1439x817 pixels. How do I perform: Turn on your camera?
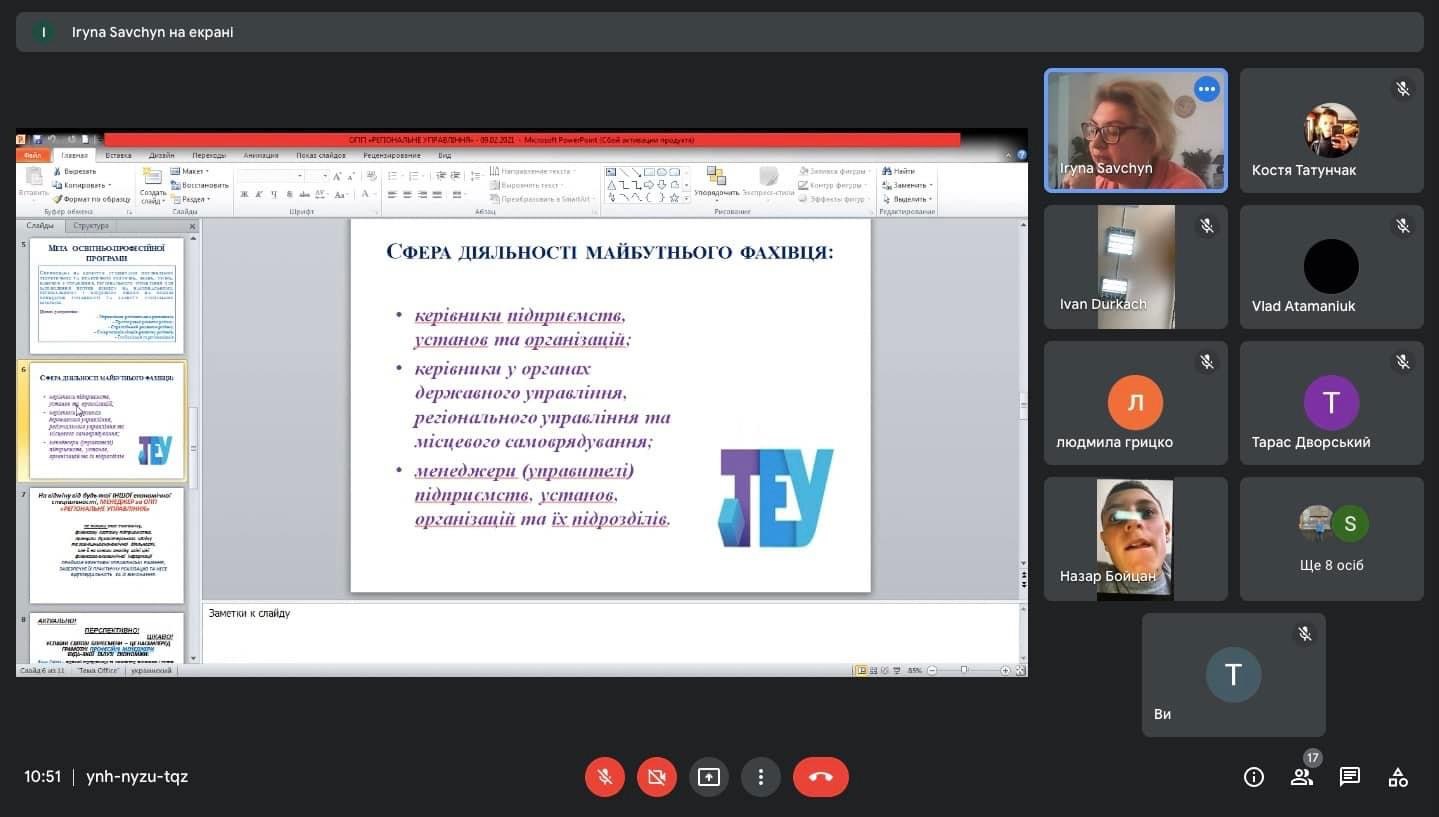click(656, 777)
